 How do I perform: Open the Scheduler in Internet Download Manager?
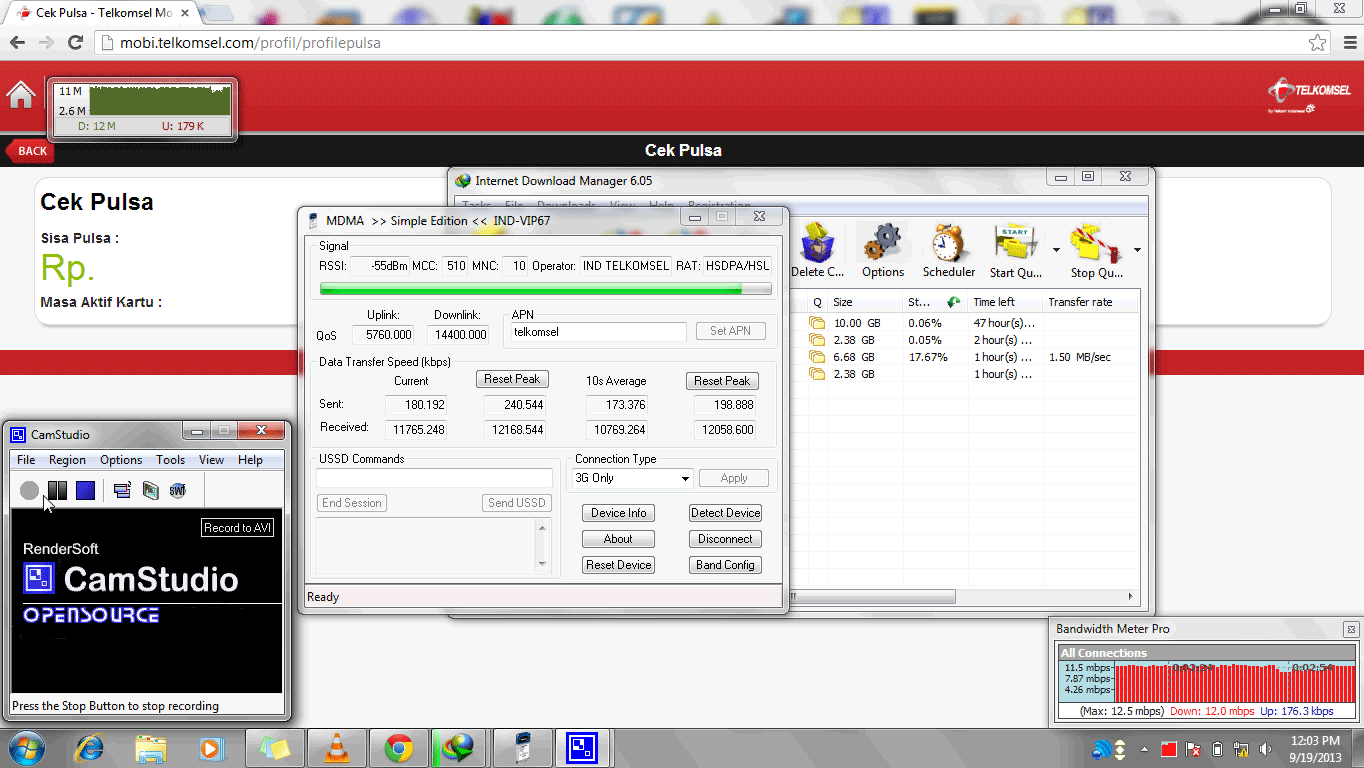[947, 243]
